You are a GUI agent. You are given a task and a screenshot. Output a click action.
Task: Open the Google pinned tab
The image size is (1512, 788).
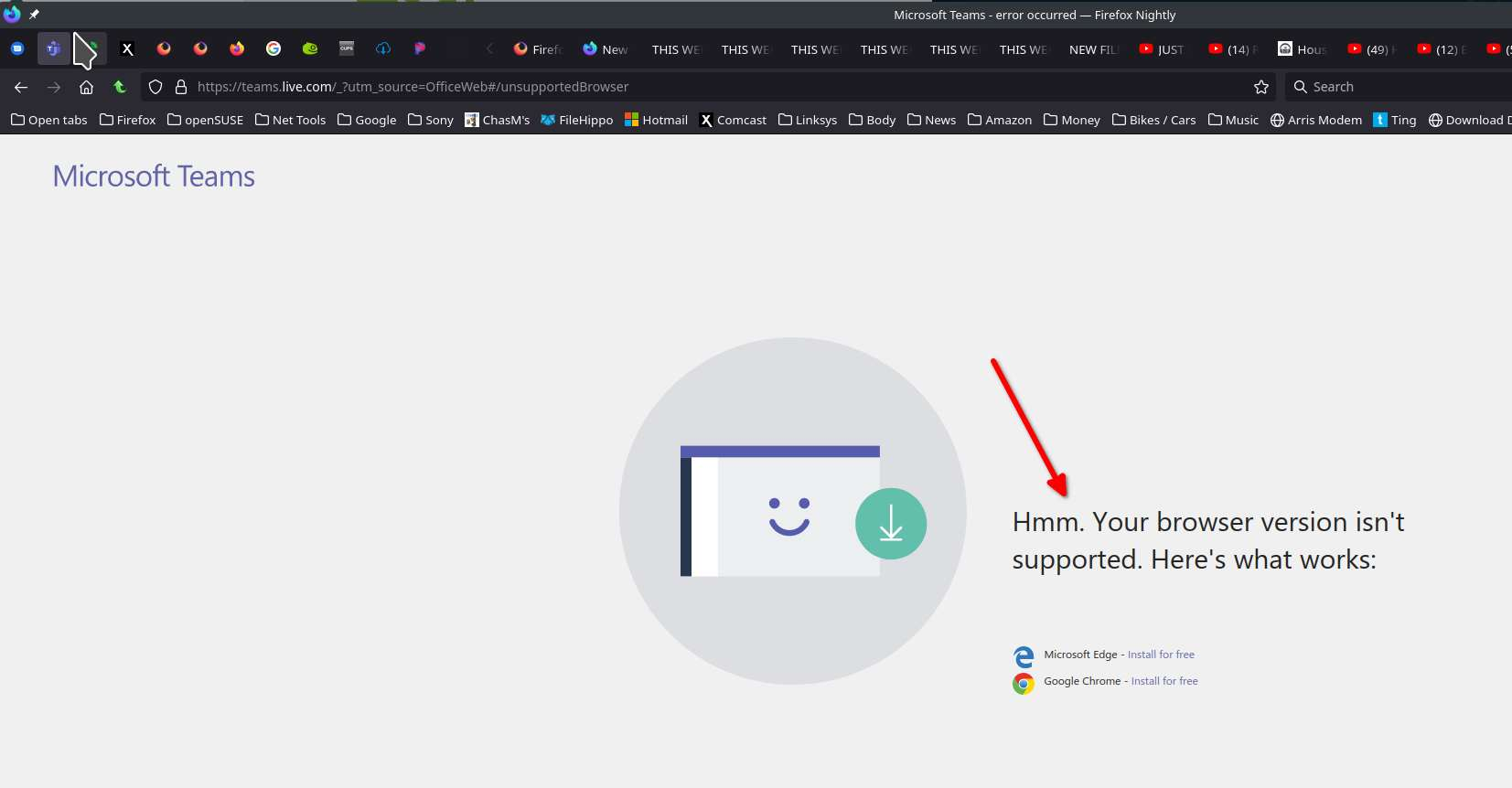coord(273,48)
